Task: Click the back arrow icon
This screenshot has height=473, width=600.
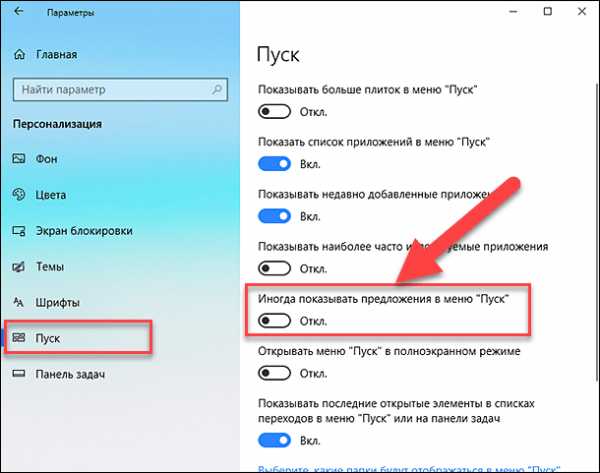Action: (18, 11)
